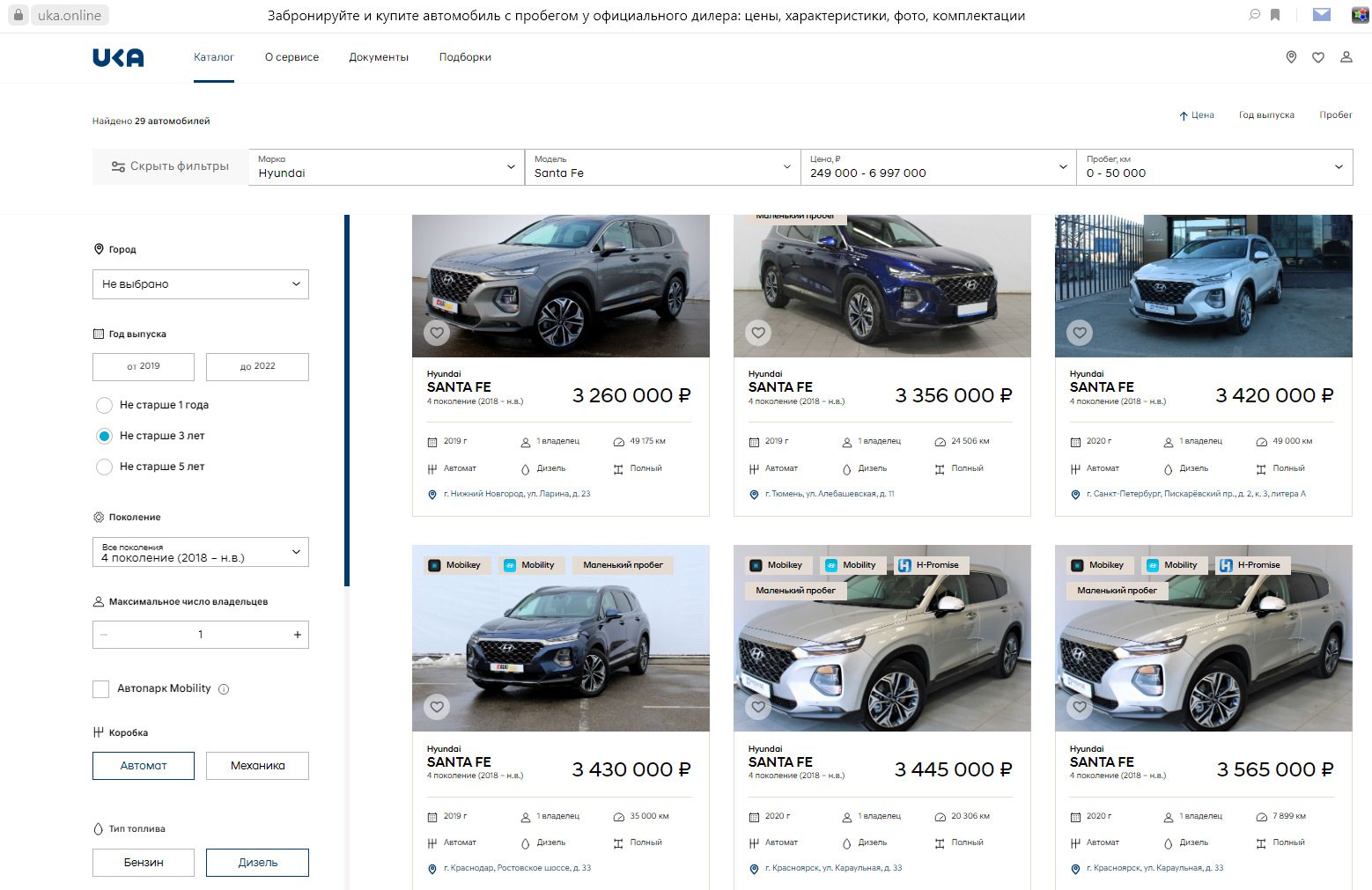Viewport: 1372px width, 890px height.
Task: Tick the Автопарк Mobility checkbox
Action: (x=101, y=689)
